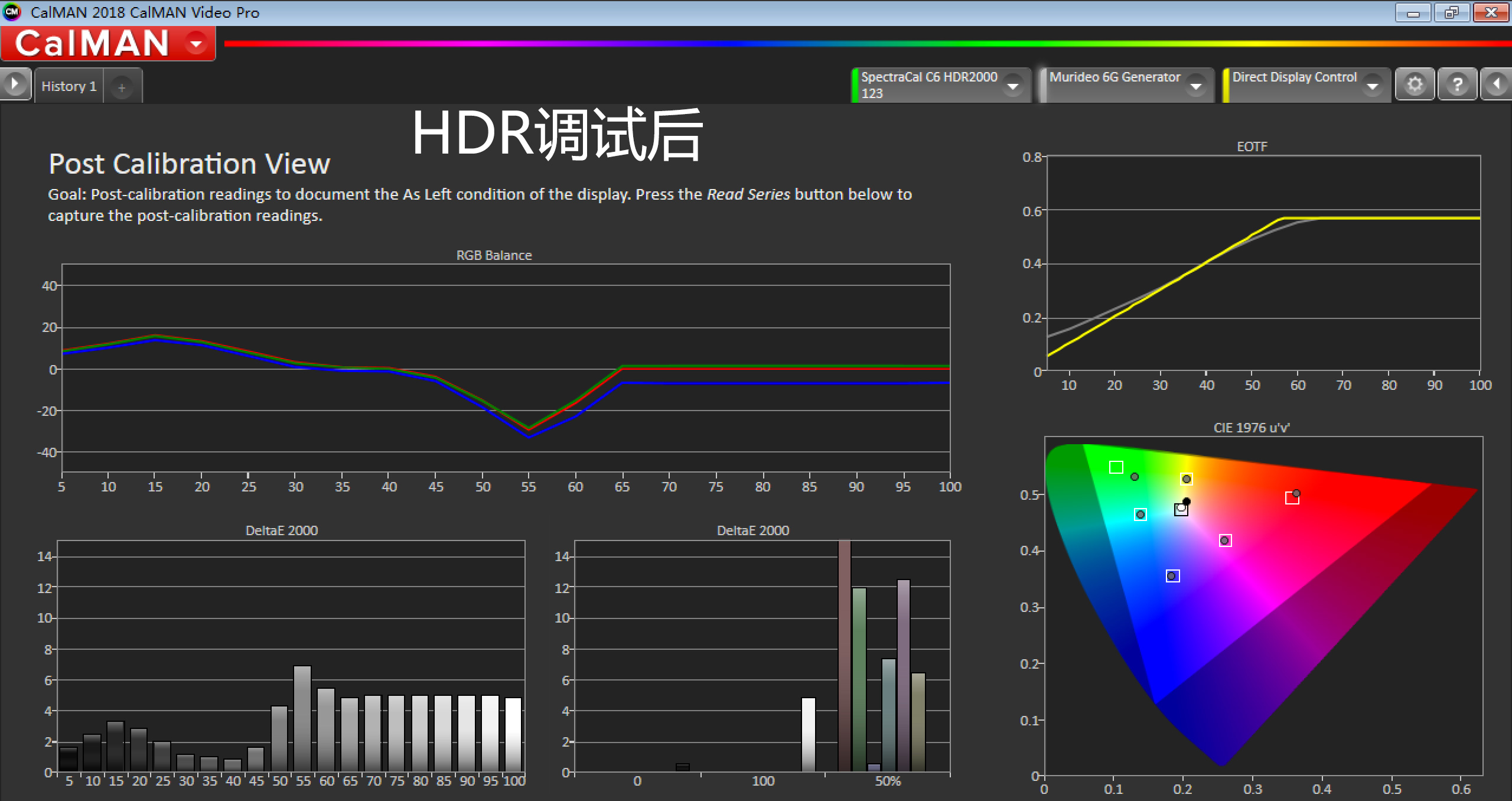Click the blue target square in CIE chart
The width and height of the screenshot is (1512, 801).
pyautogui.click(x=1173, y=576)
